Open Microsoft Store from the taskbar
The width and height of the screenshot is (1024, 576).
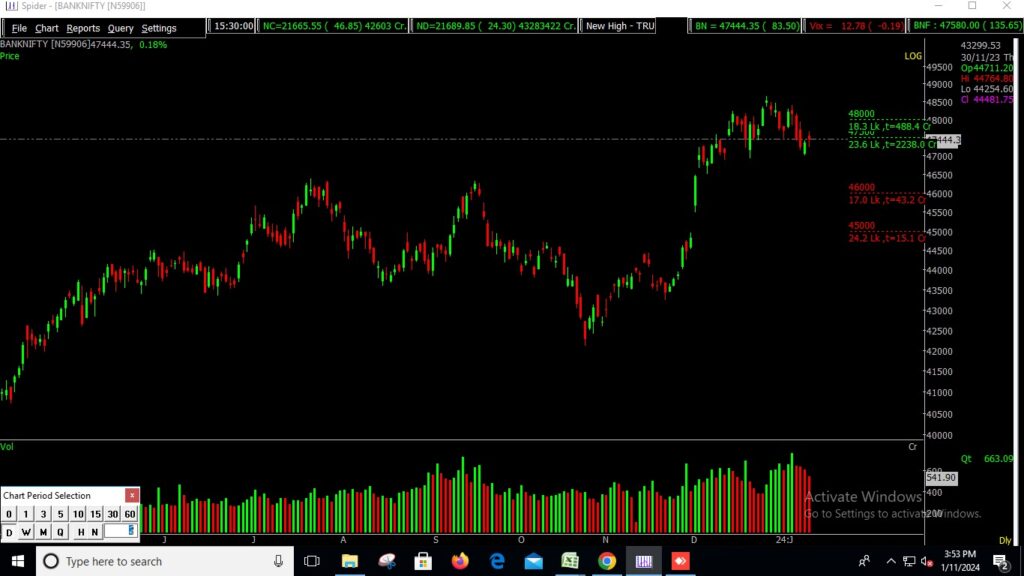(x=423, y=561)
